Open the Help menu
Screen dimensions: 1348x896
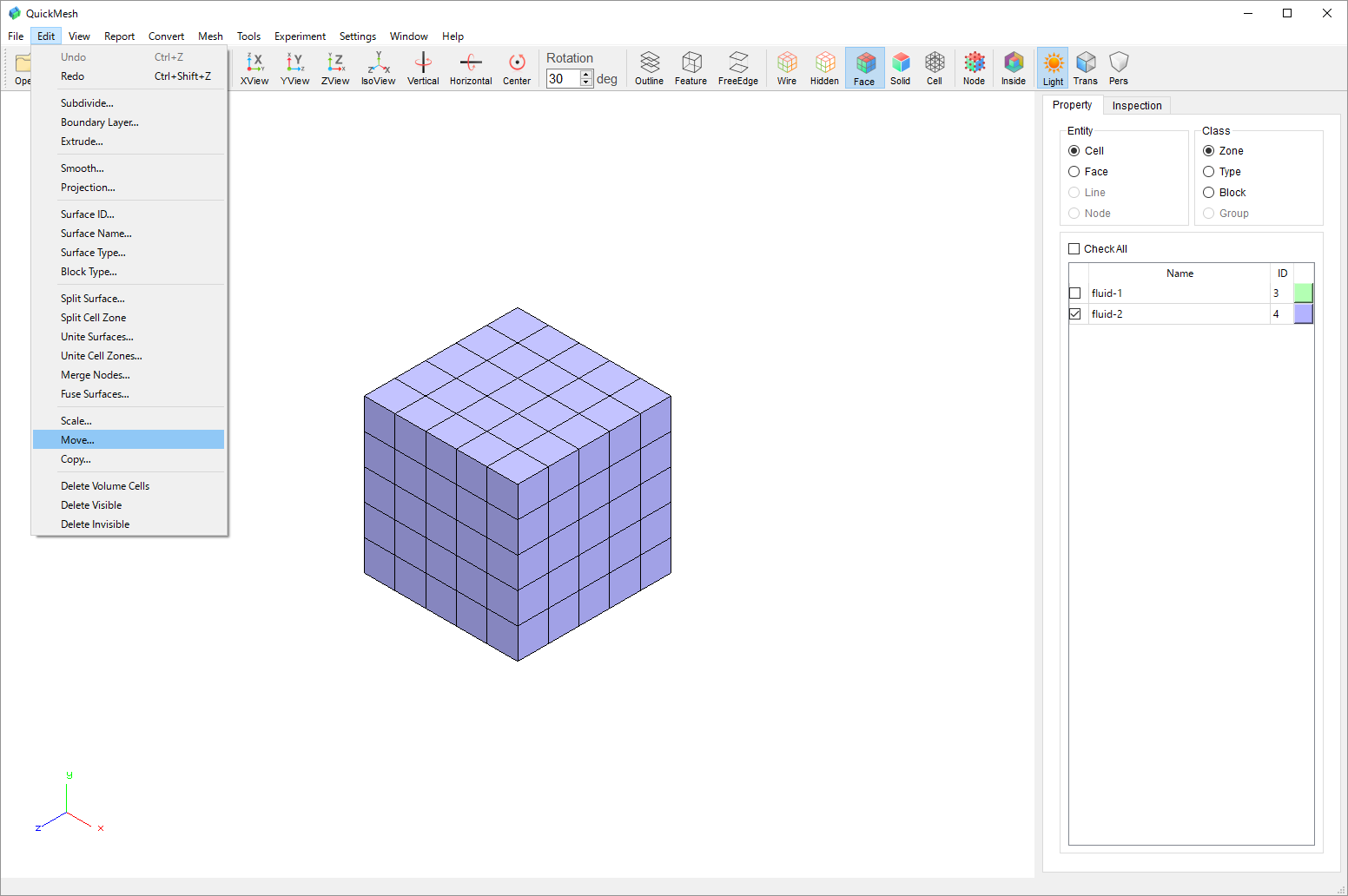pyautogui.click(x=453, y=36)
